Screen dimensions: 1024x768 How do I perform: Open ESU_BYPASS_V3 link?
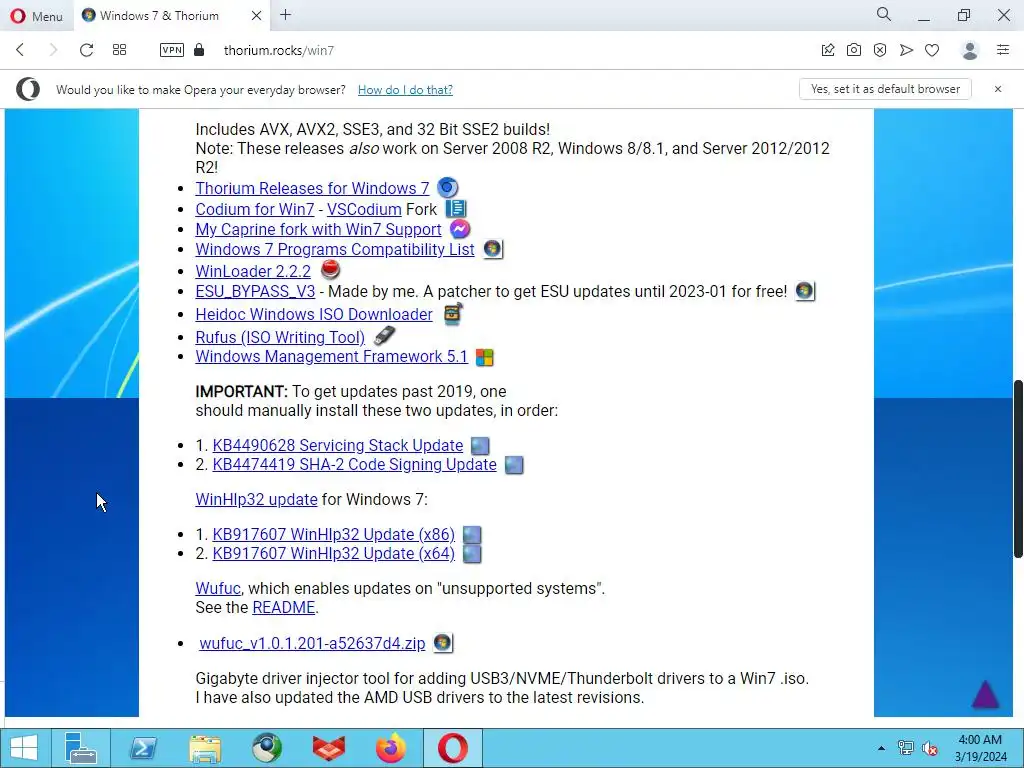[255, 291]
